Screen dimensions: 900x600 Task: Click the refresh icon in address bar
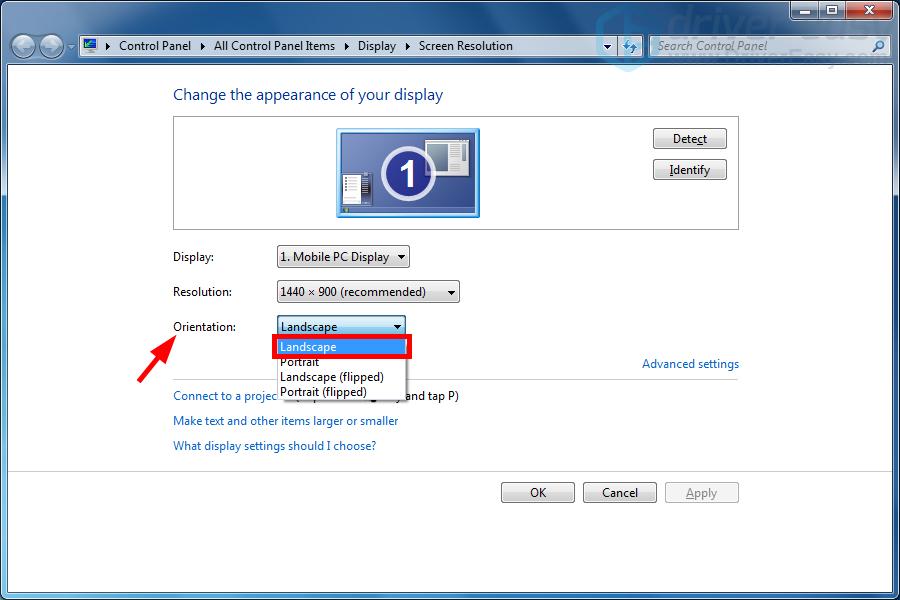coord(630,45)
